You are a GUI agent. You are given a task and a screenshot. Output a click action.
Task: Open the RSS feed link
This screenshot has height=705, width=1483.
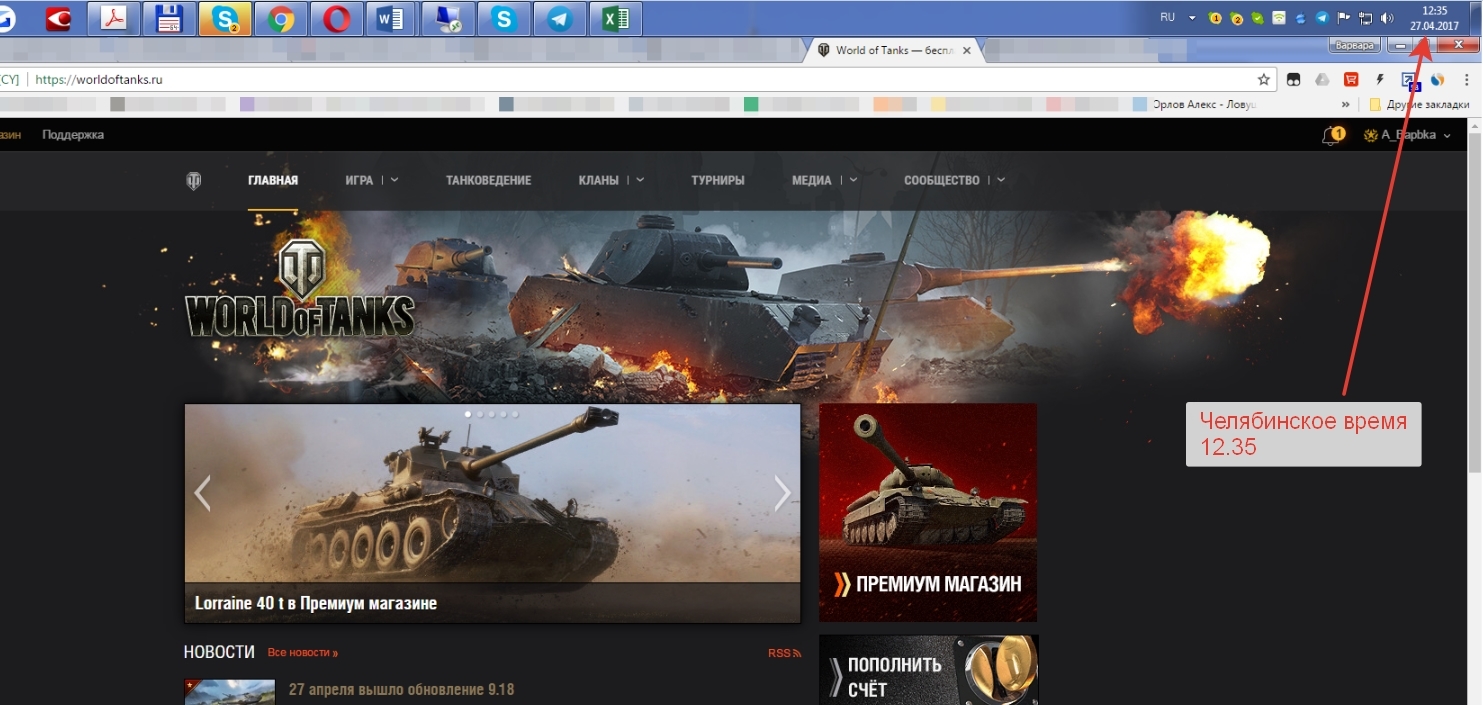[785, 653]
